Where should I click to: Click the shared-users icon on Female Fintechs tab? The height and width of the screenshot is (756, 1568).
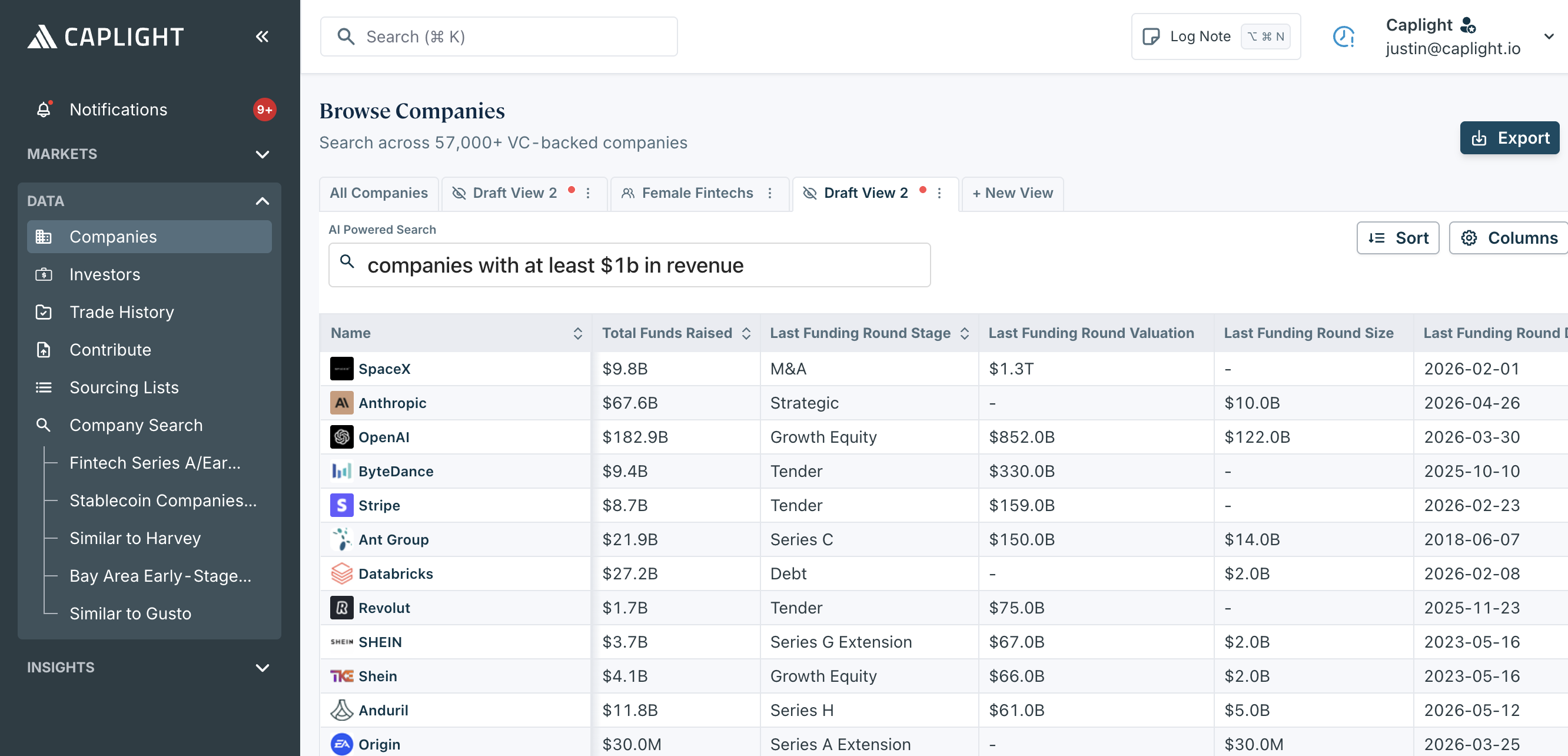[627, 193]
